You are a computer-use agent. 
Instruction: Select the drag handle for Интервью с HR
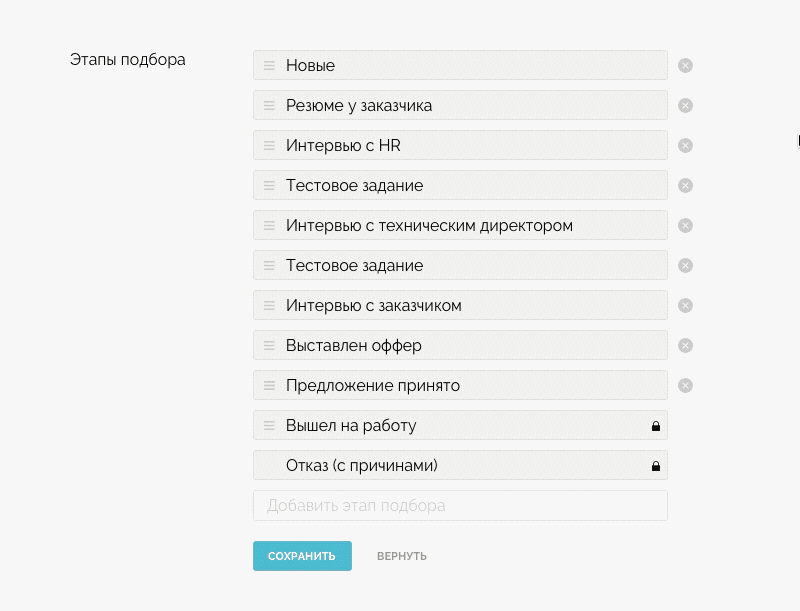268,145
